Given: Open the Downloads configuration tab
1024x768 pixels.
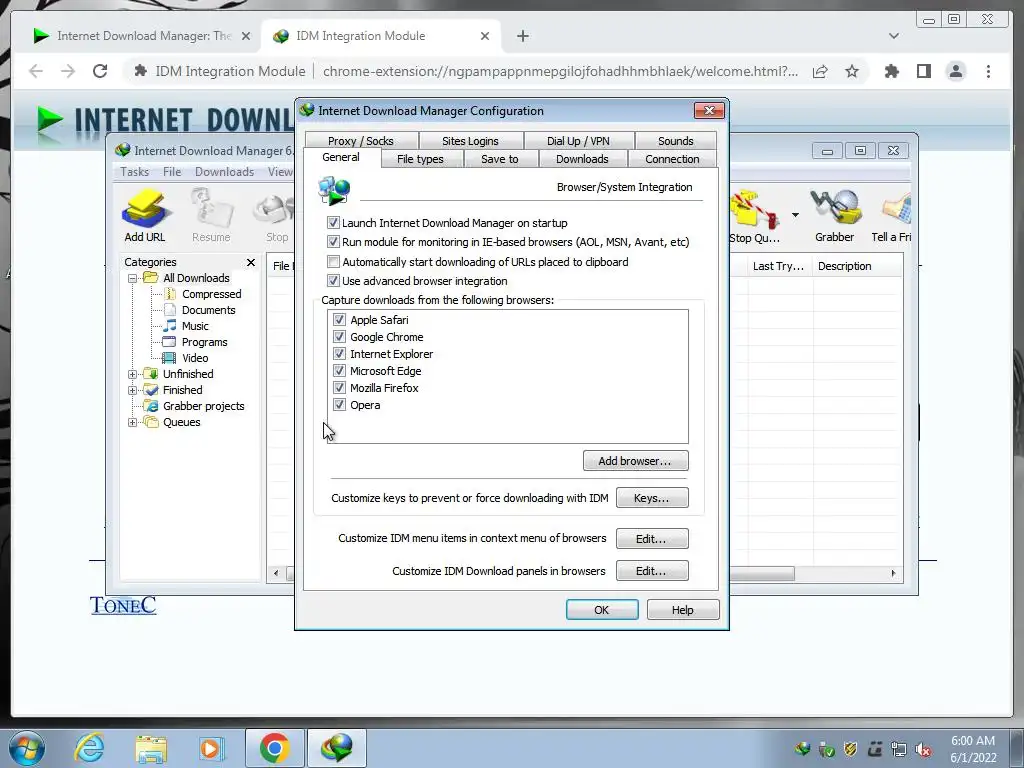Looking at the screenshot, I should point(582,159).
